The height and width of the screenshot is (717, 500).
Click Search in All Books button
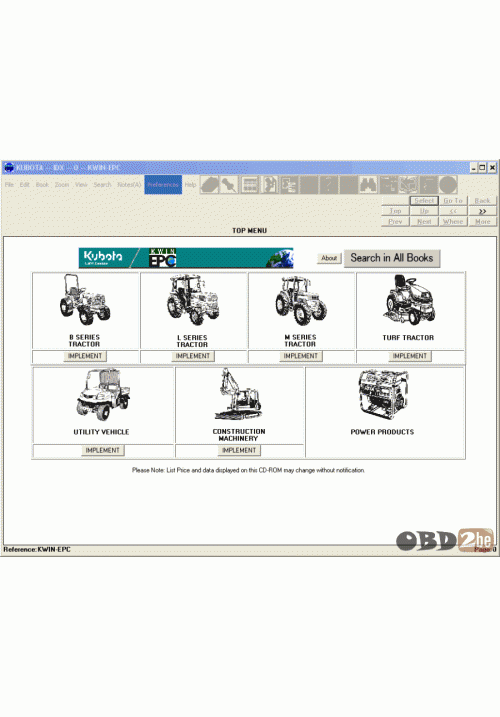pos(392,258)
